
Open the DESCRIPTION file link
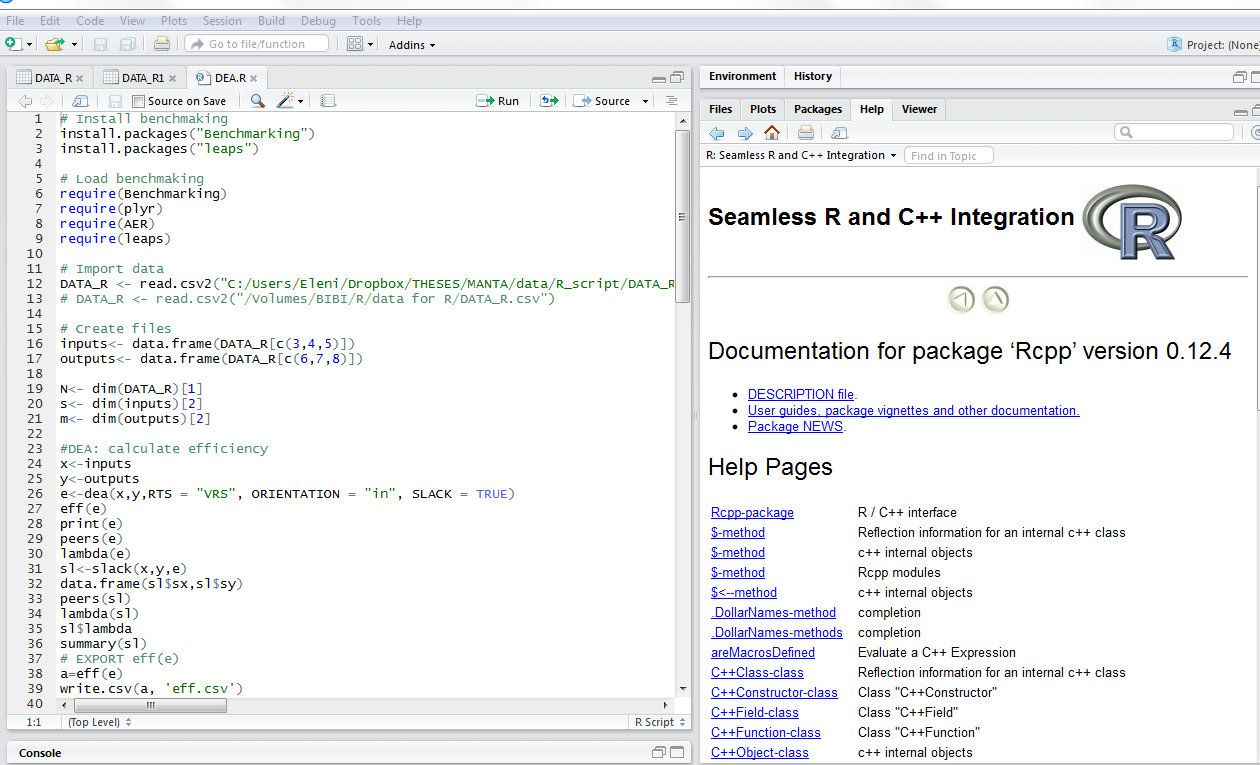801,394
